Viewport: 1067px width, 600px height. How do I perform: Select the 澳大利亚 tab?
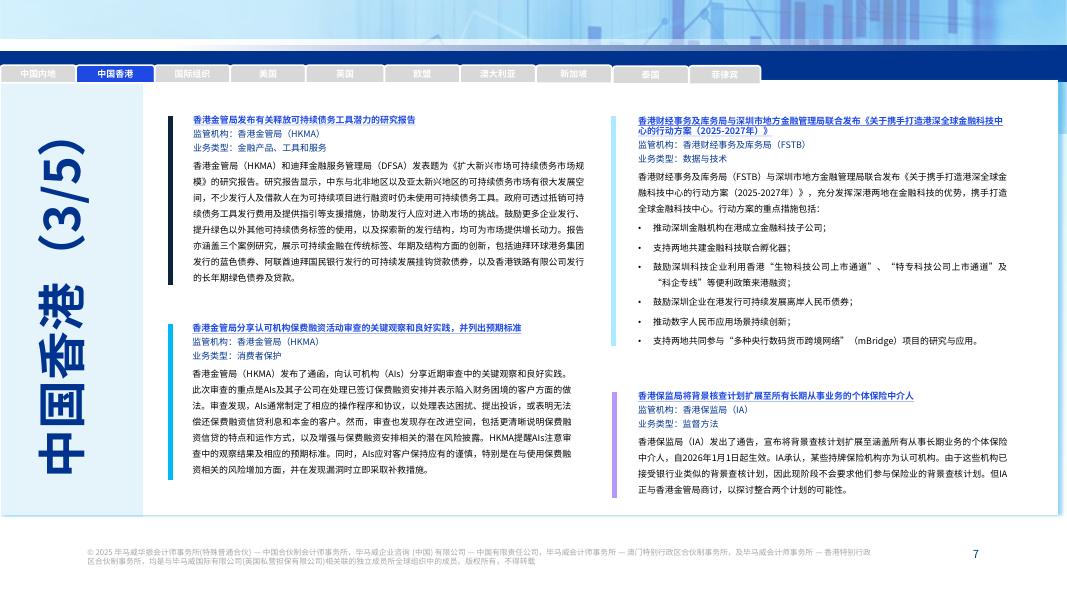[498, 73]
